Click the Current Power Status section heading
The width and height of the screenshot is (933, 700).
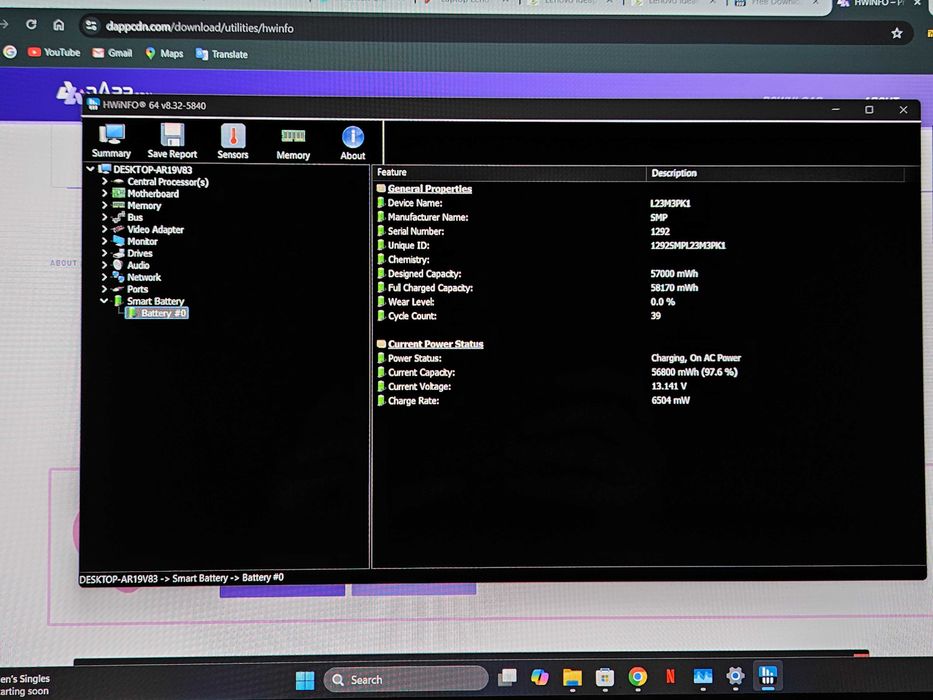click(x=436, y=344)
